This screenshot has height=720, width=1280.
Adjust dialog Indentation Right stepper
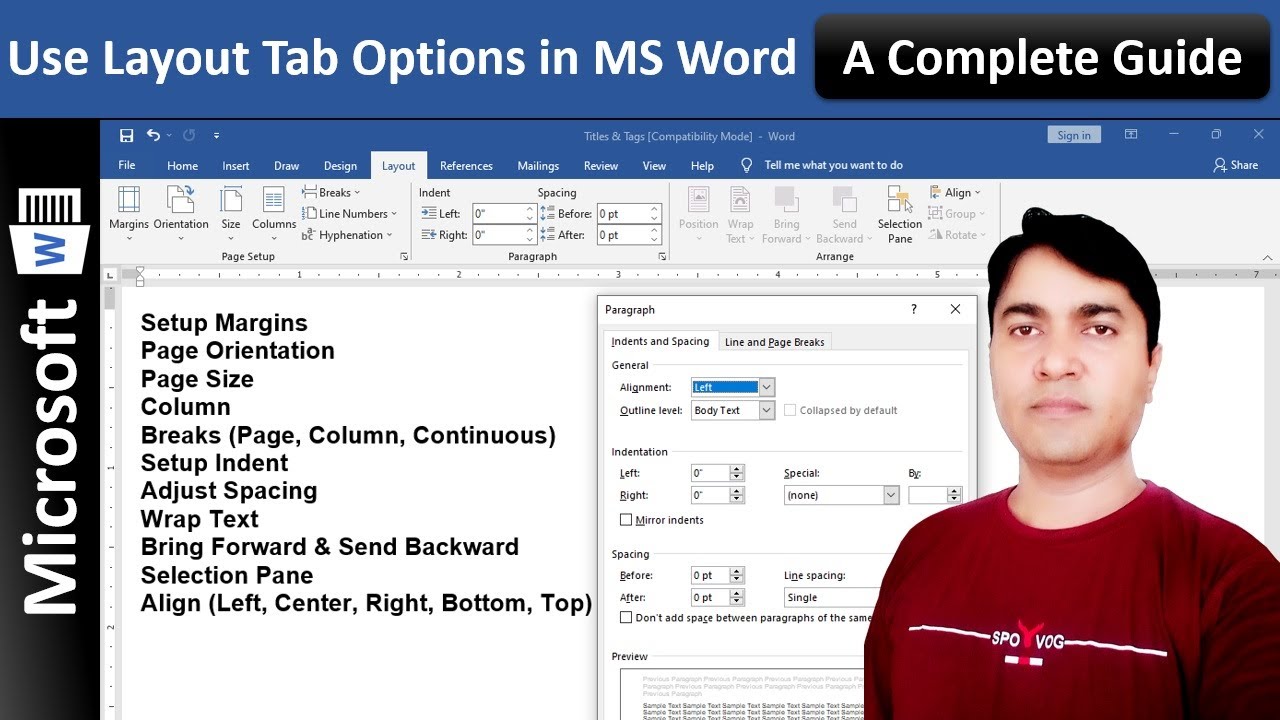tap(737, 495)
